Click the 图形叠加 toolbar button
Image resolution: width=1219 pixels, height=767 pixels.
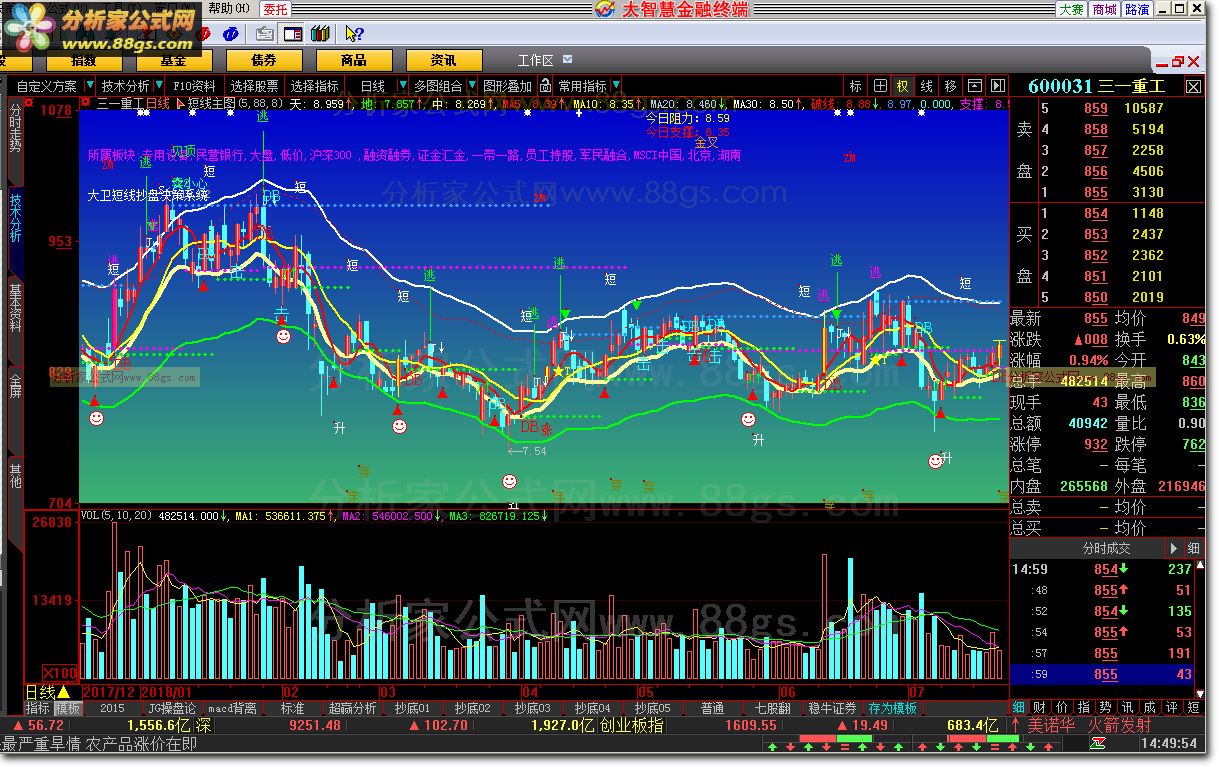point(508,86)
